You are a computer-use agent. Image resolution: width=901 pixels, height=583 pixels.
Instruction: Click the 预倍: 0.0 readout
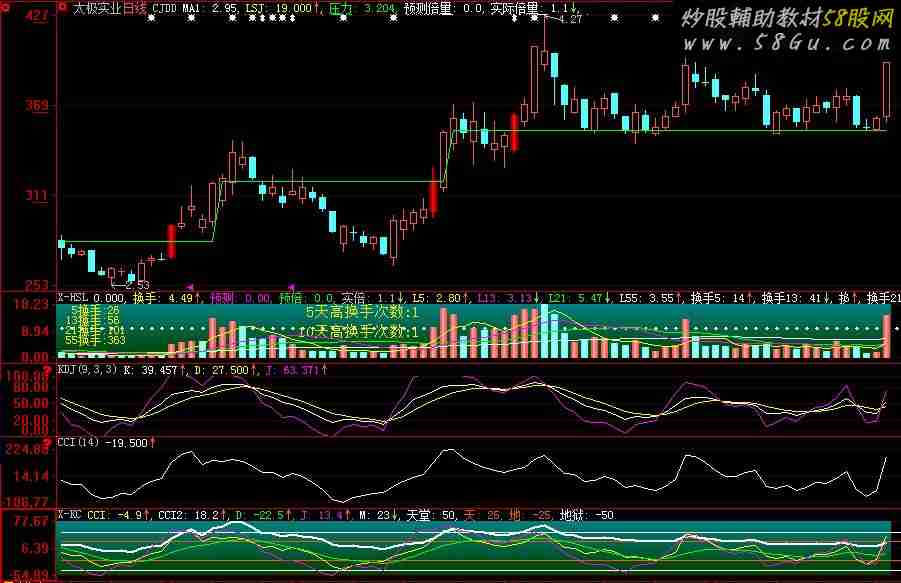pos(307,298)
